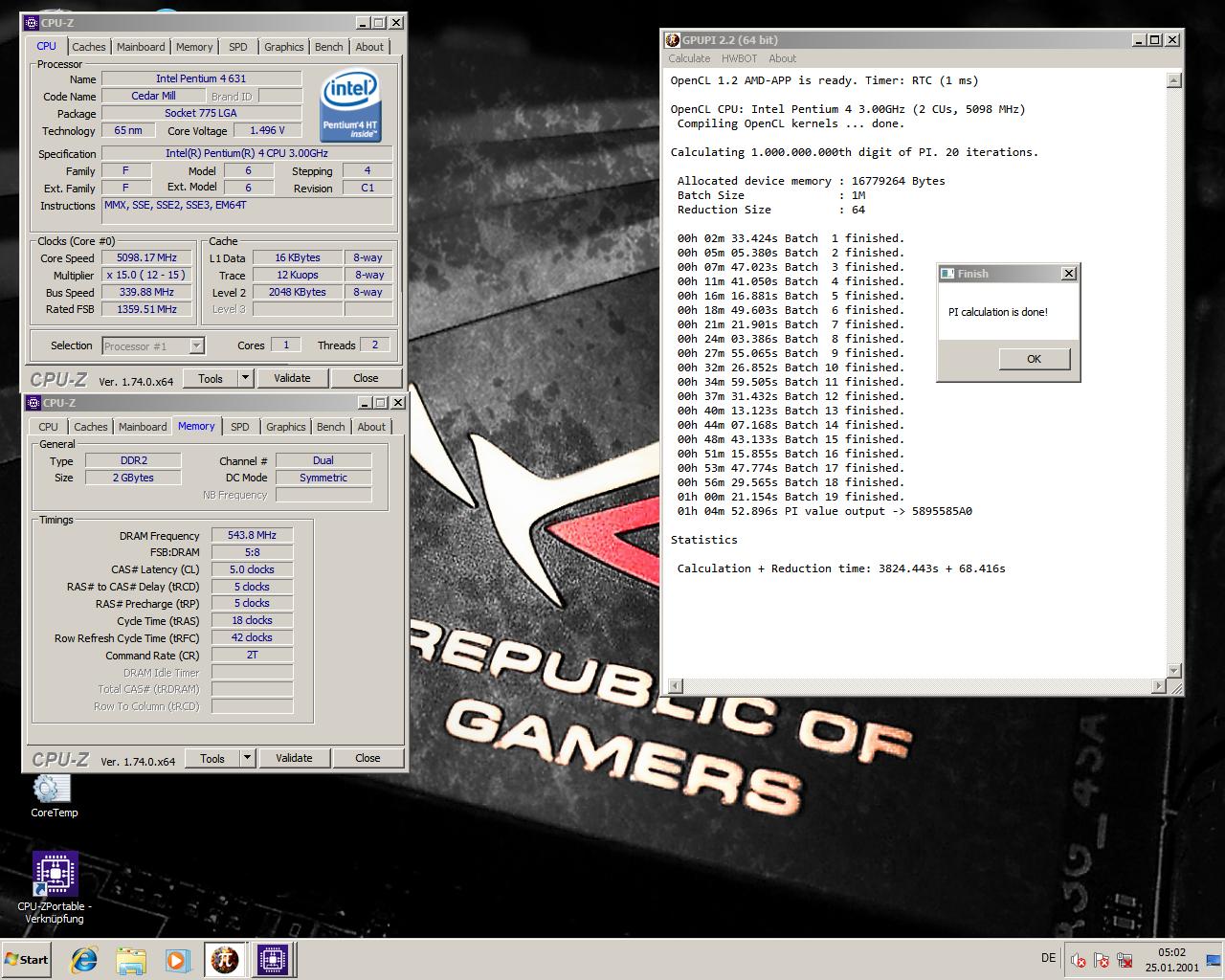Click the Intel Pentium 4 HT logo
1225x980 pixels.
pos(350,105)
